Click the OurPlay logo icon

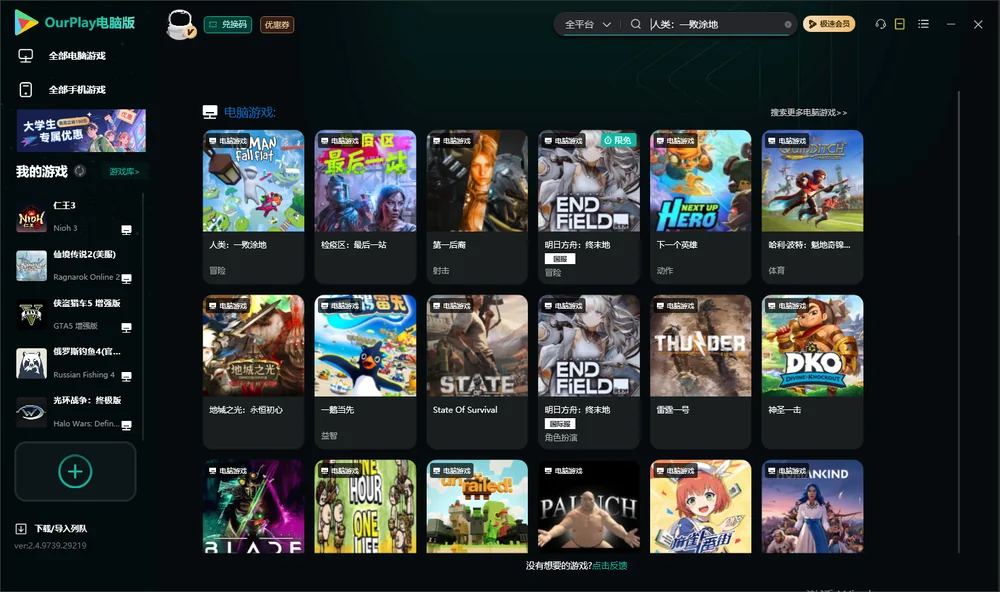[x=26, y=22]
